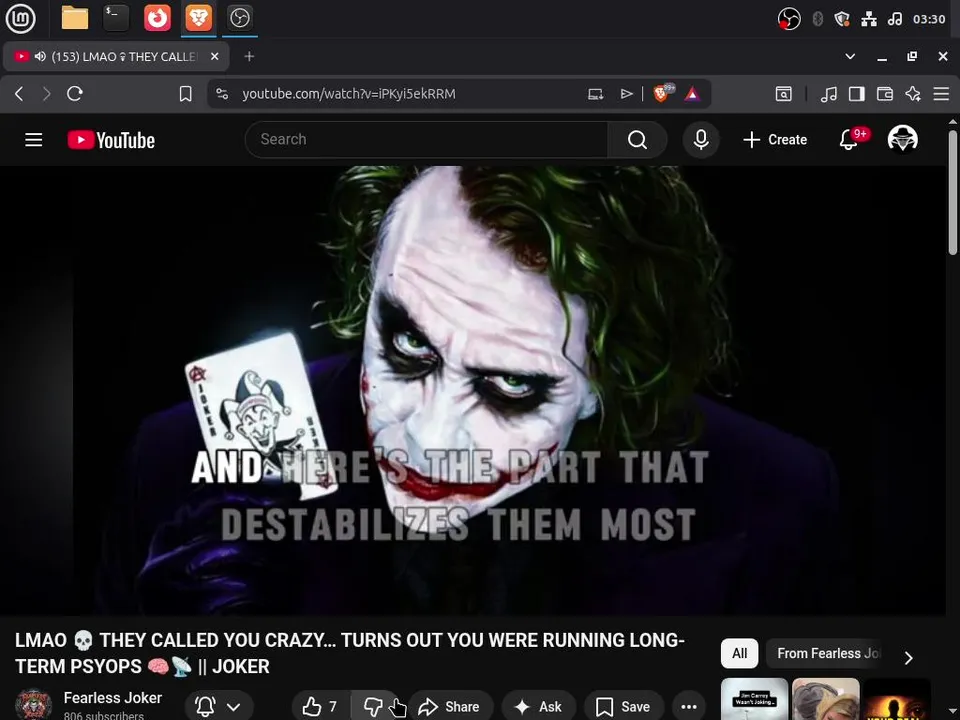
Task: Switch to OBS Studio window in panel
Action: pos(239,18)
